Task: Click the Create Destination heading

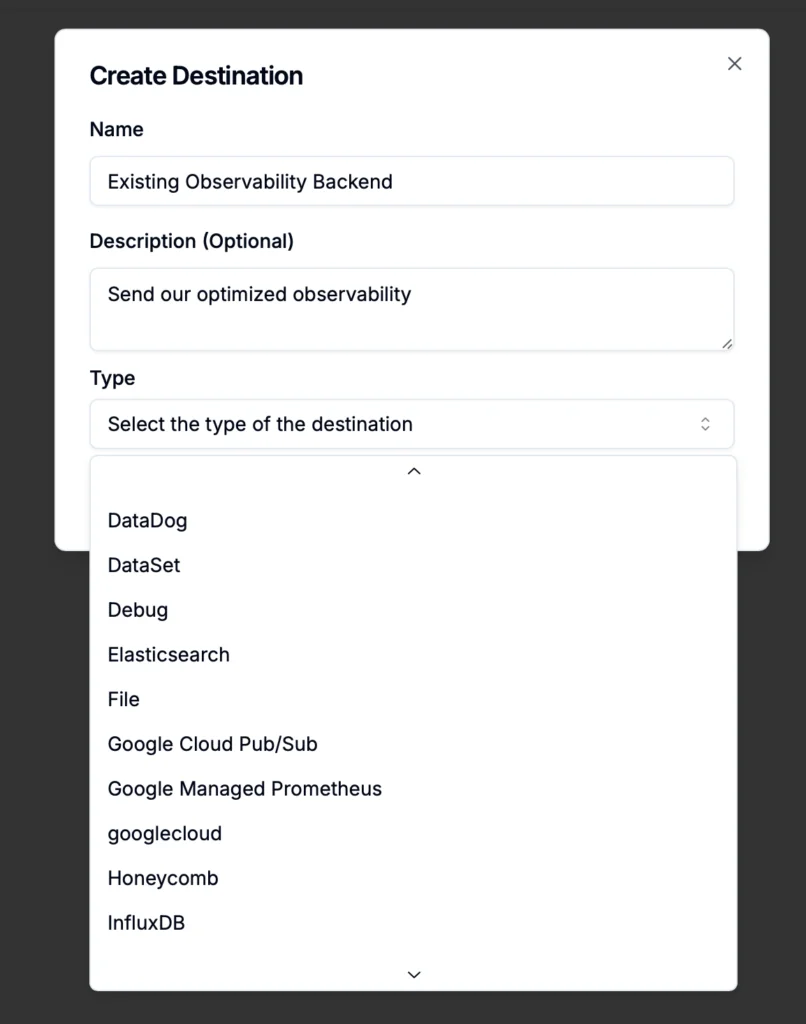Action: click(196, 76)
